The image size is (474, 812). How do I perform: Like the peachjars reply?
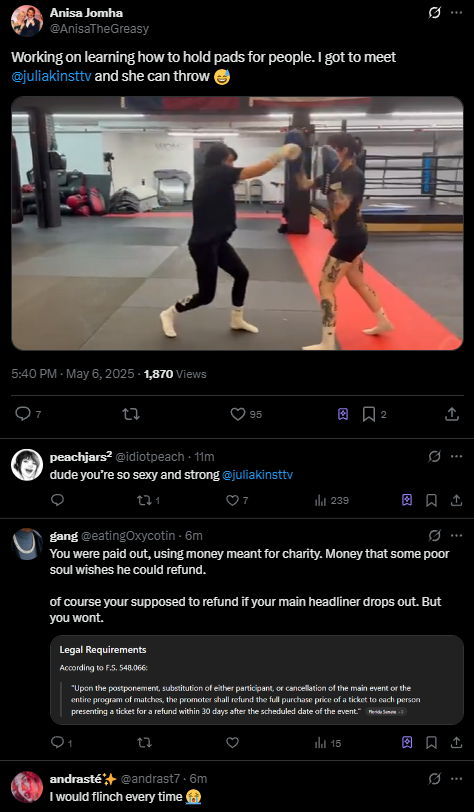coord(233,500)
